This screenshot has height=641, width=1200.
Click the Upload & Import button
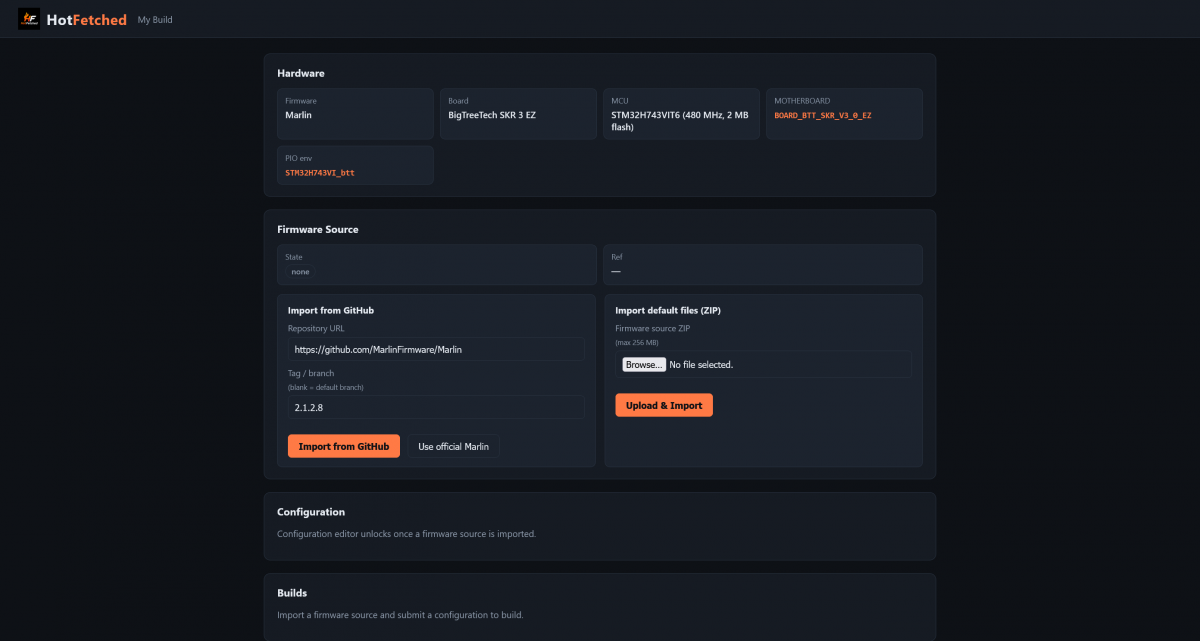[664, 405]
